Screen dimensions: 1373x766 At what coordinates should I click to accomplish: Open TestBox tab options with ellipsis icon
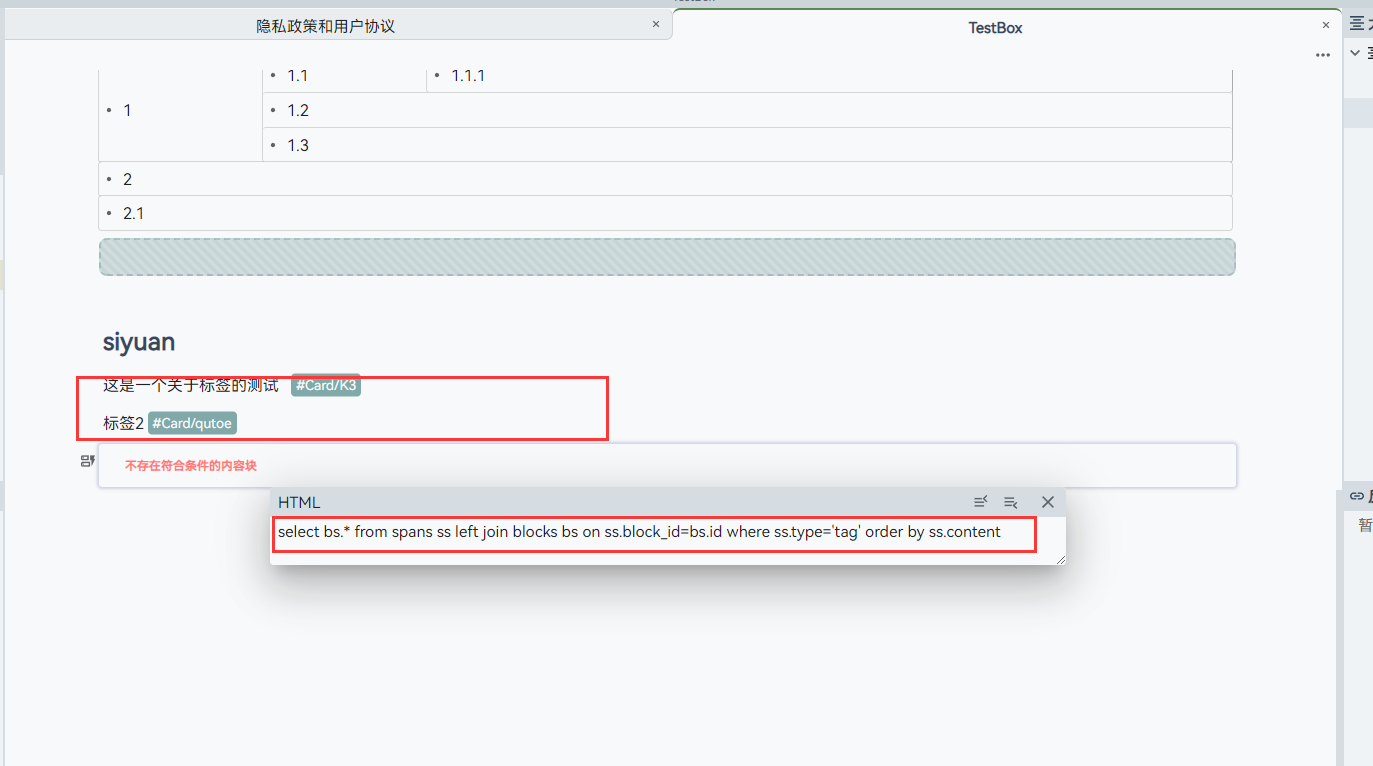click(1322, 54)
